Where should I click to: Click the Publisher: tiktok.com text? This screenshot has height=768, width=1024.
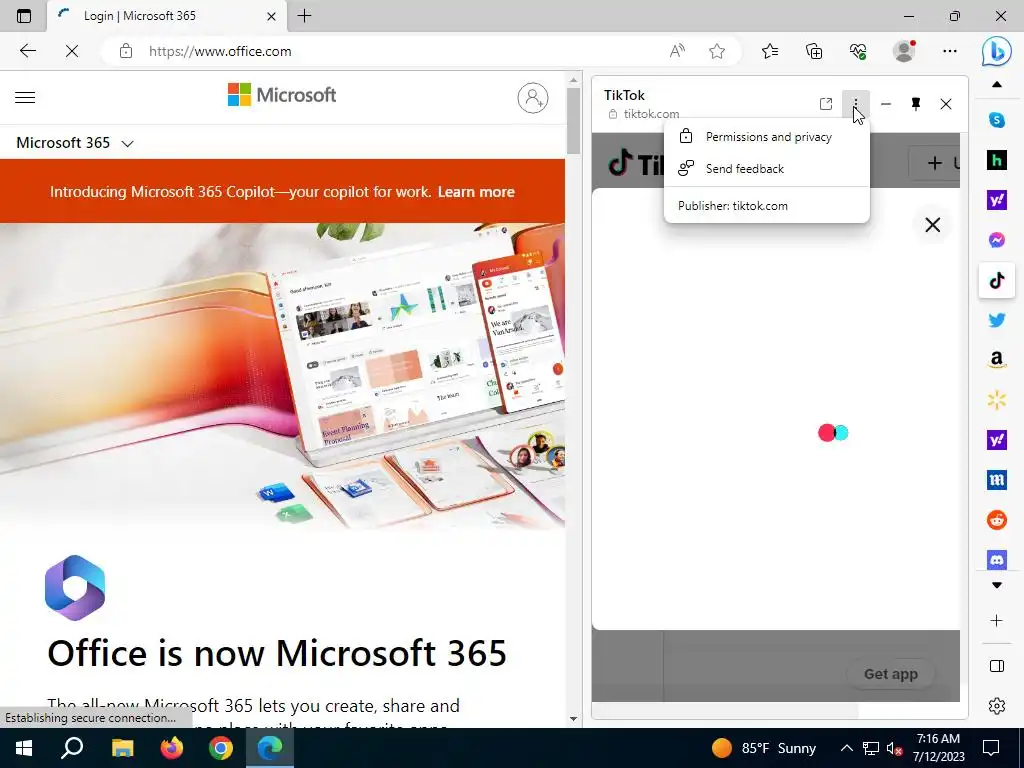(733, 206)
